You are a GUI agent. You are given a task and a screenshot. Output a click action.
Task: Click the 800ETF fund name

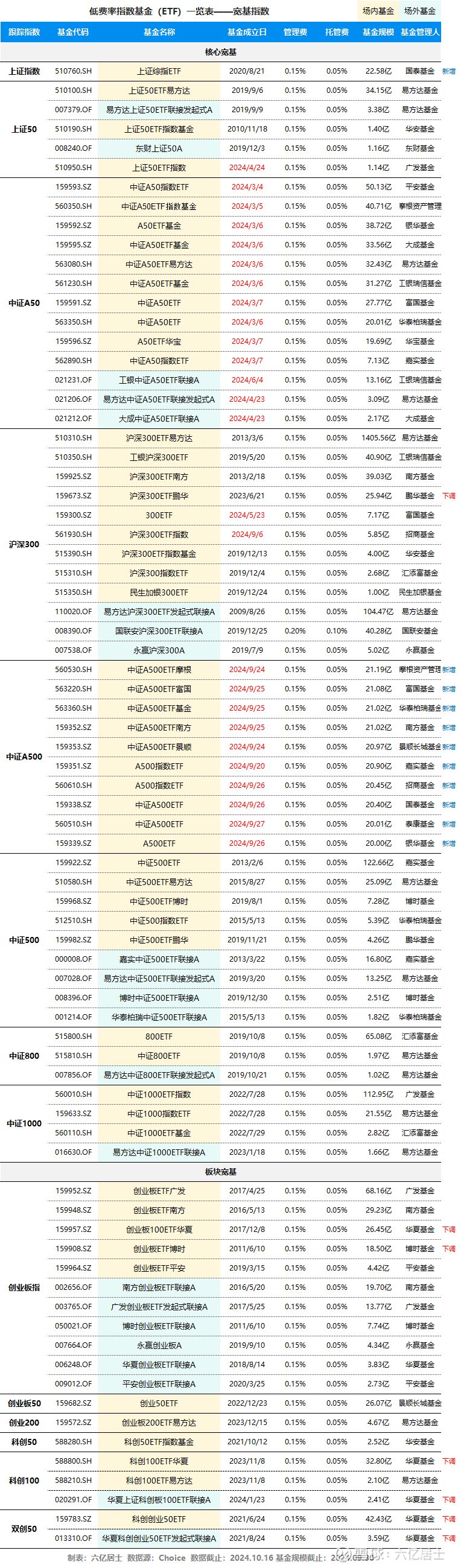(159, 1036)
